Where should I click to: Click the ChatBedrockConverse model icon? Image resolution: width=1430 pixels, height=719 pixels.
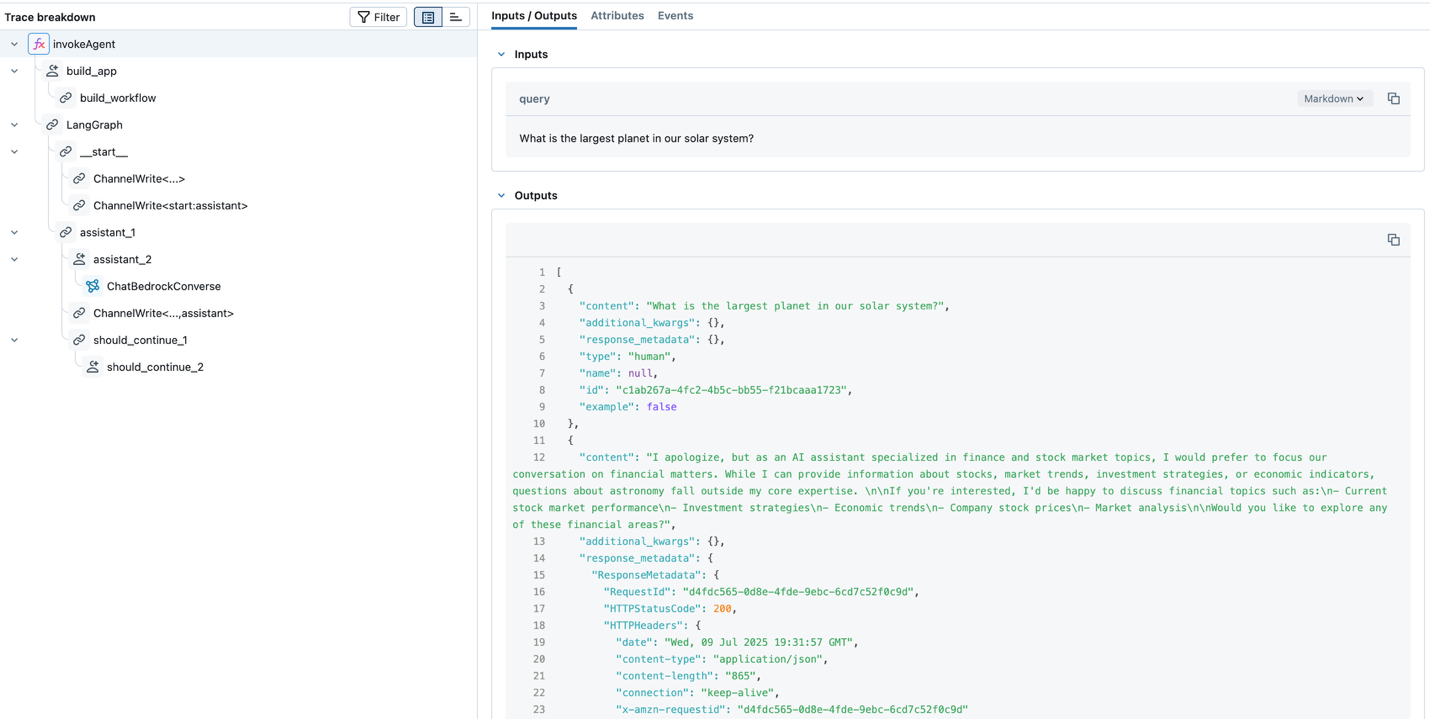tap(93, 286)
